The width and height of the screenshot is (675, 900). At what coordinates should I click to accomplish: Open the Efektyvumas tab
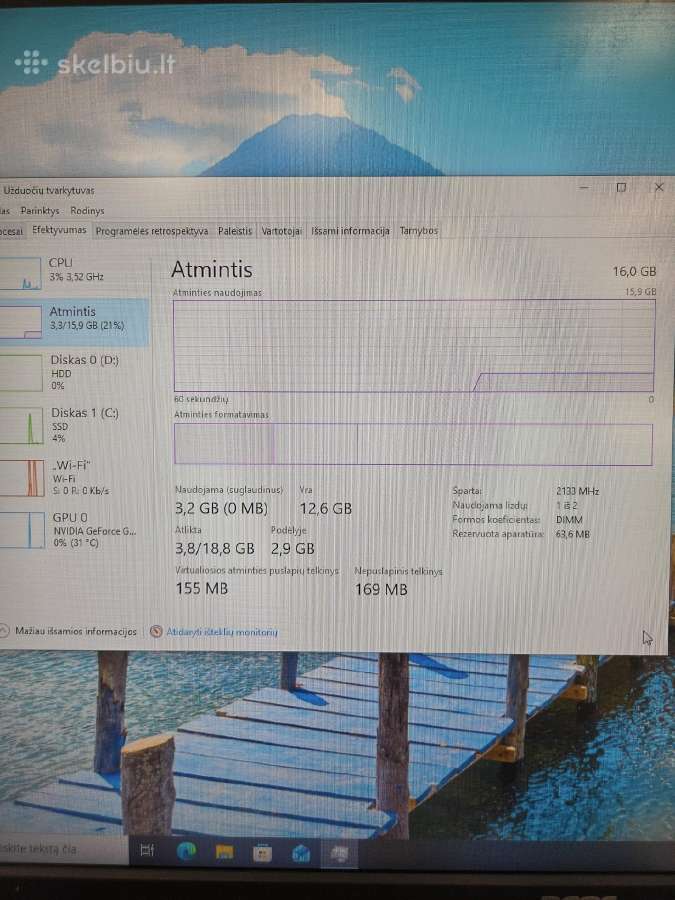click(59, 230)
